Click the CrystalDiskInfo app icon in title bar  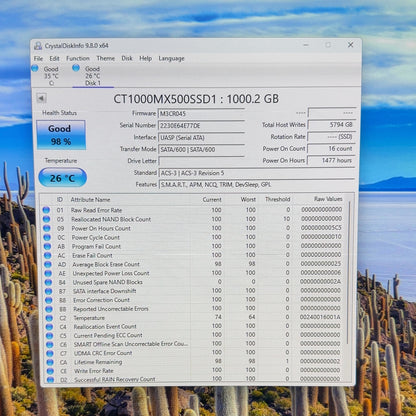pyautogui.click(x=38, y=46)
